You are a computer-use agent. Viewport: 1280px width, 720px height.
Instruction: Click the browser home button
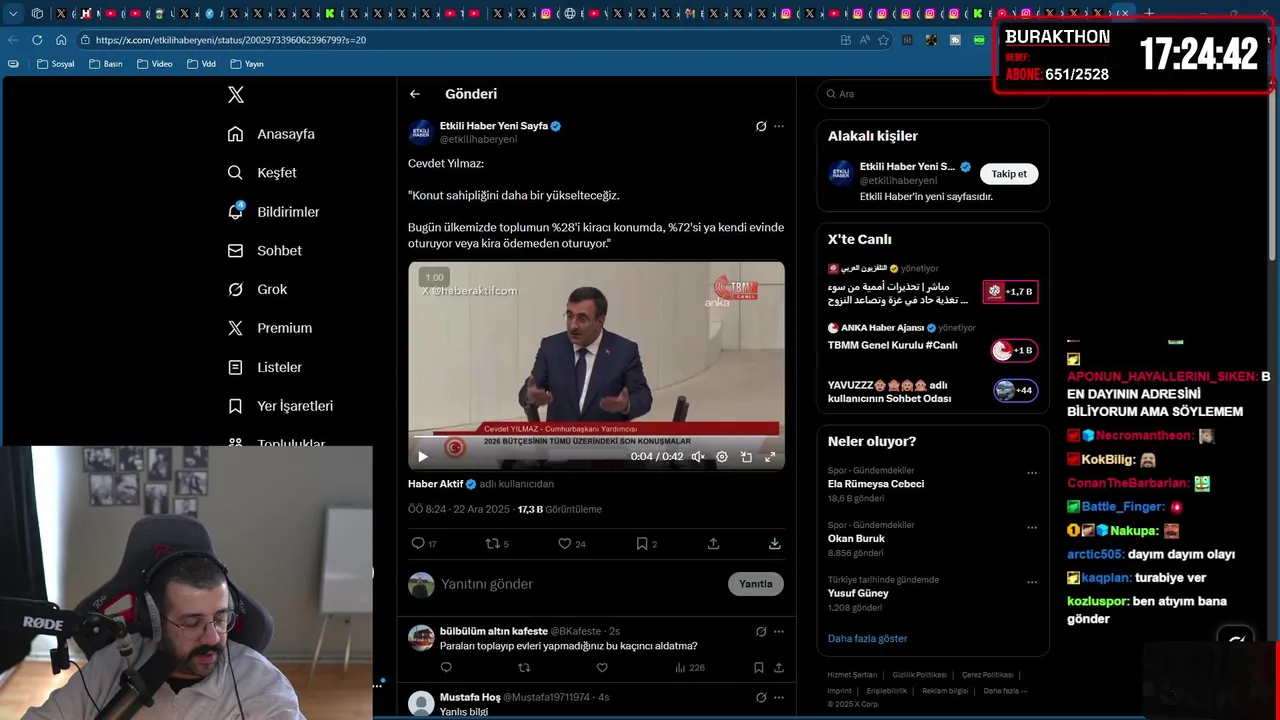pyautogui.click(x=61, y=40)
